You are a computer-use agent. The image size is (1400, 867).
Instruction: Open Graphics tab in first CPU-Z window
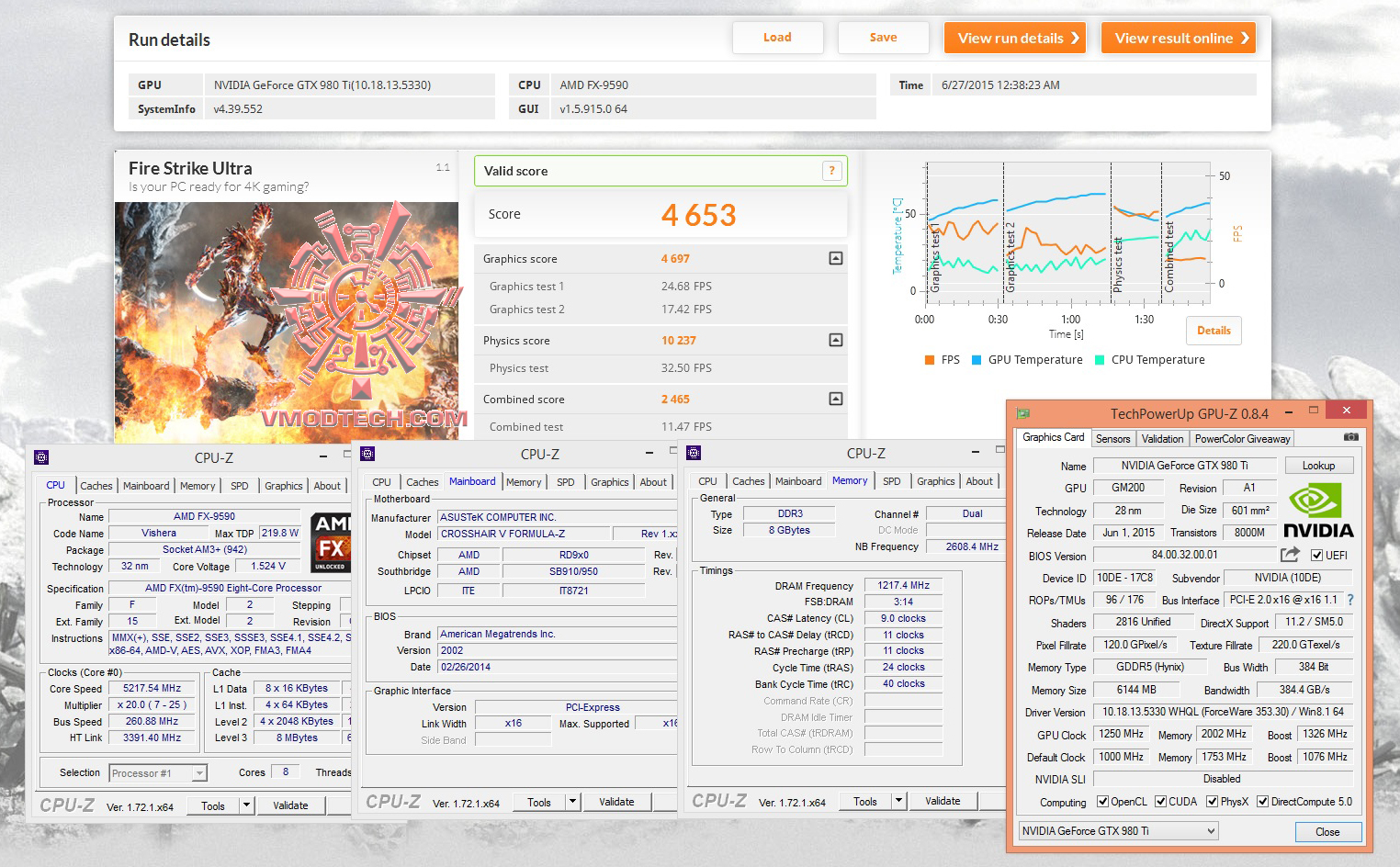[283, 486]
